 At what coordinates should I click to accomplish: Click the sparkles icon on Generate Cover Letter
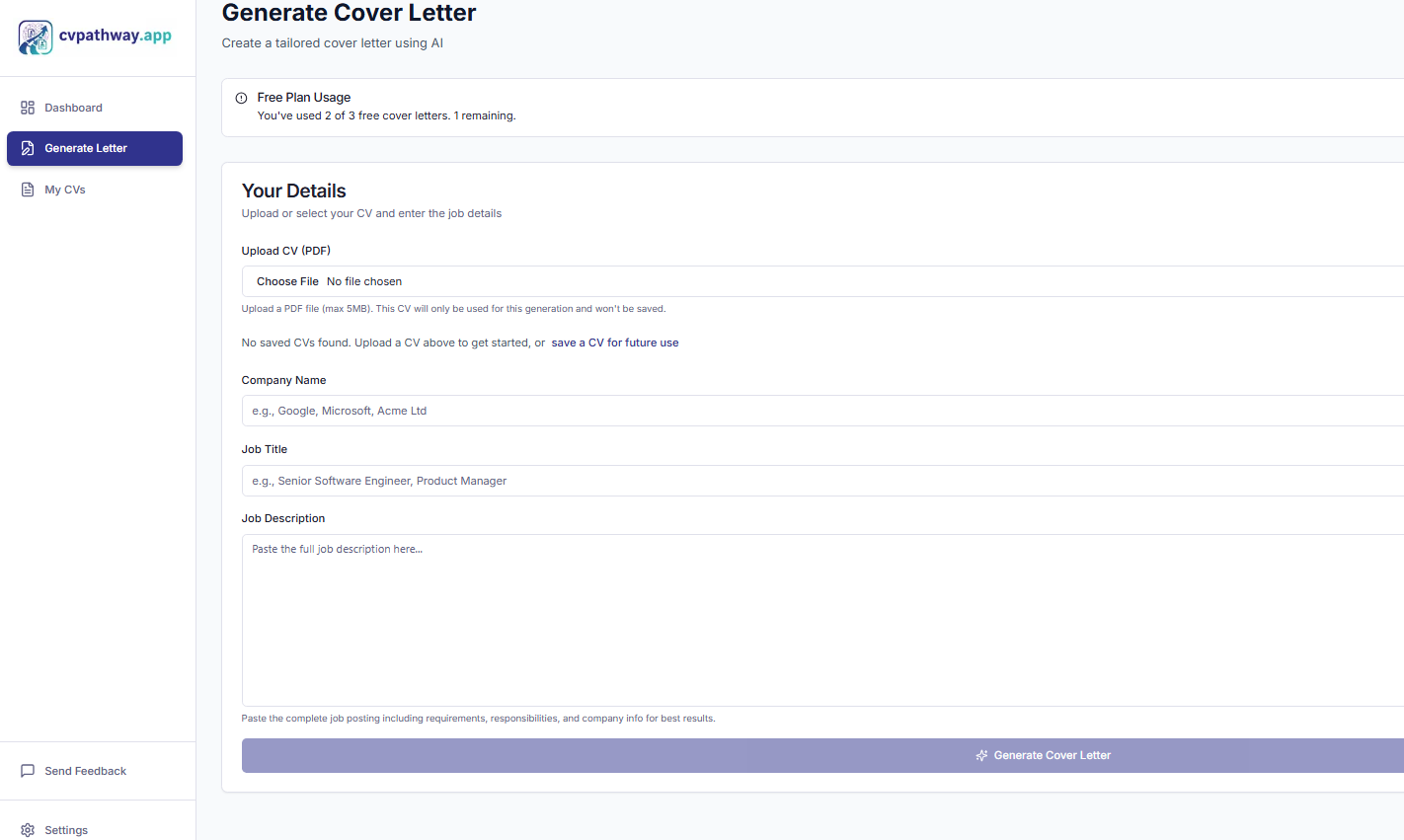(980, 755)
